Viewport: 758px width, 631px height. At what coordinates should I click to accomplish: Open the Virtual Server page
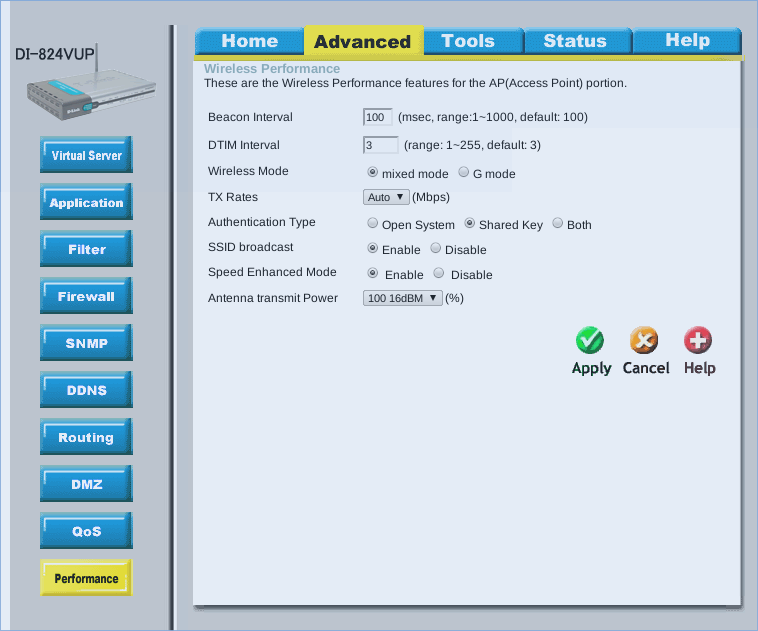tap(87, 155)
